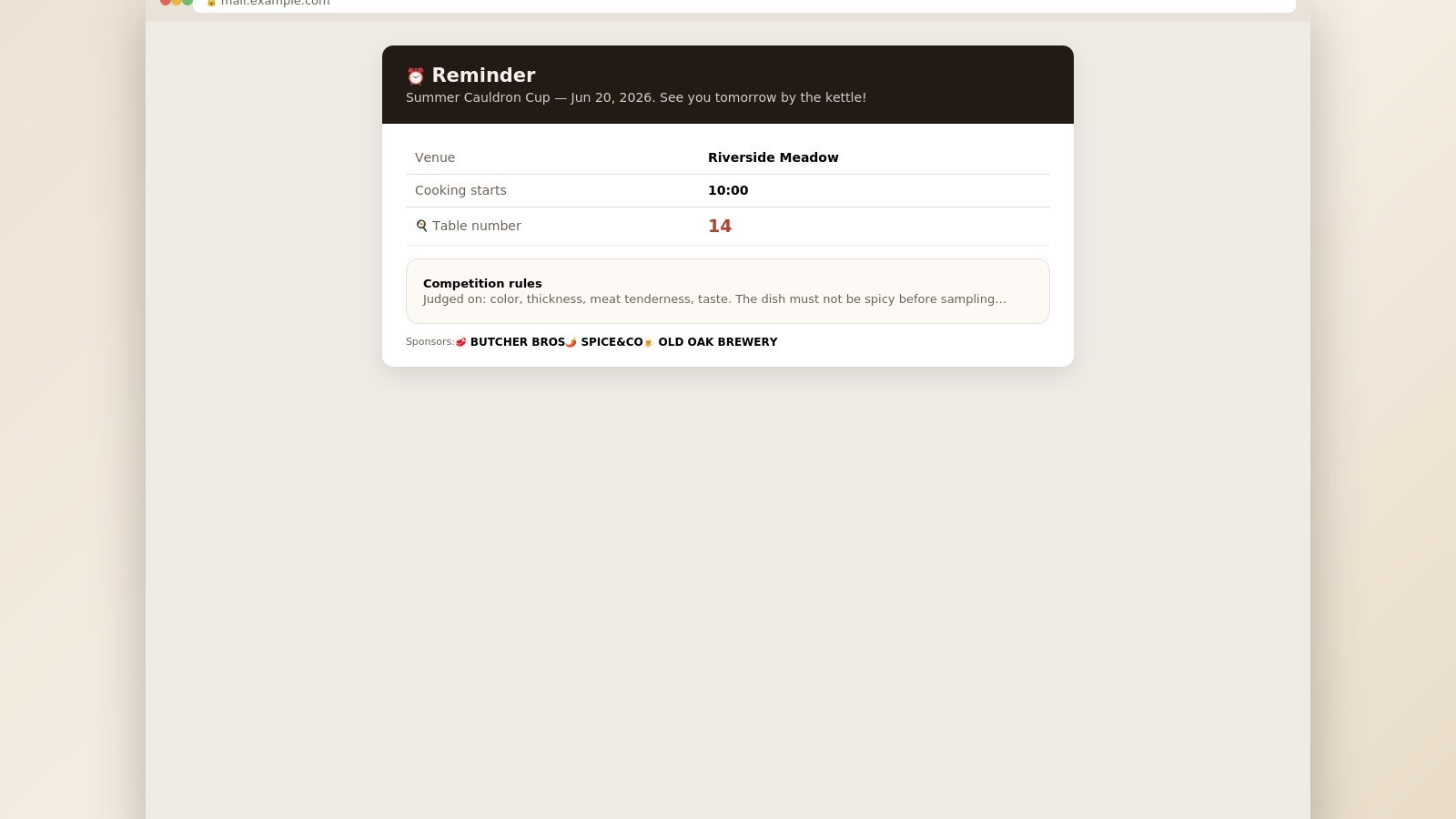
Task: Click the truncated judging criteria text
Action: point(714,298)
